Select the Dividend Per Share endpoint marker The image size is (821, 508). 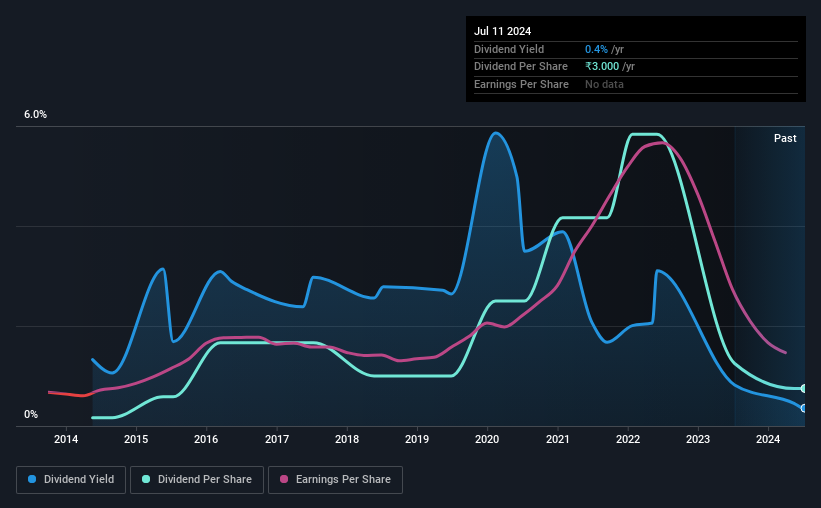click(x=804, y=389)
